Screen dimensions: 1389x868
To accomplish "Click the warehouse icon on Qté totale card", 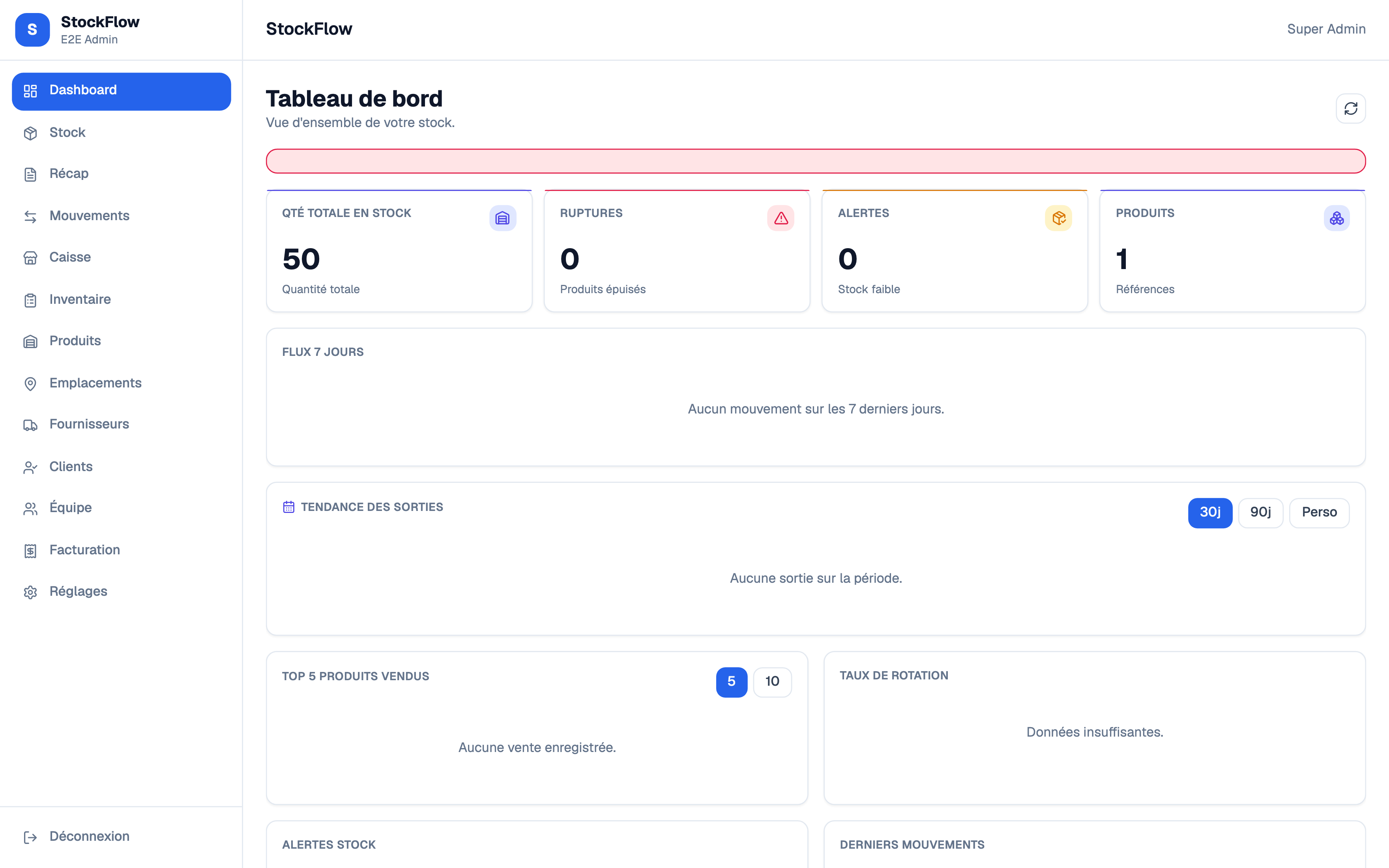I will coord(502,218).
